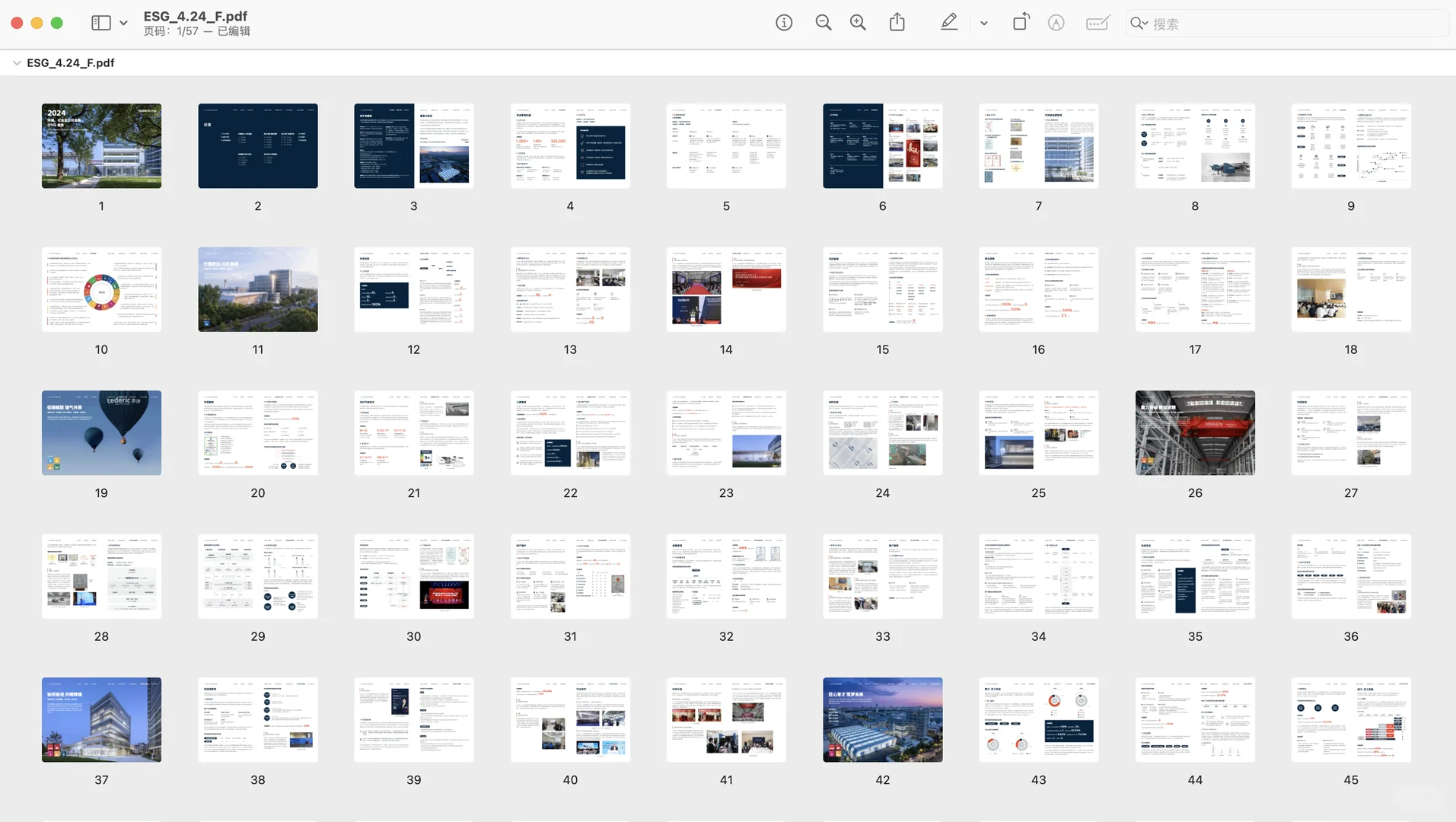Image resolution: width=1456 pixels, height=822 pixels.
Task: Select page thumbnail 10 with color wheel
Action: [101, 289]
